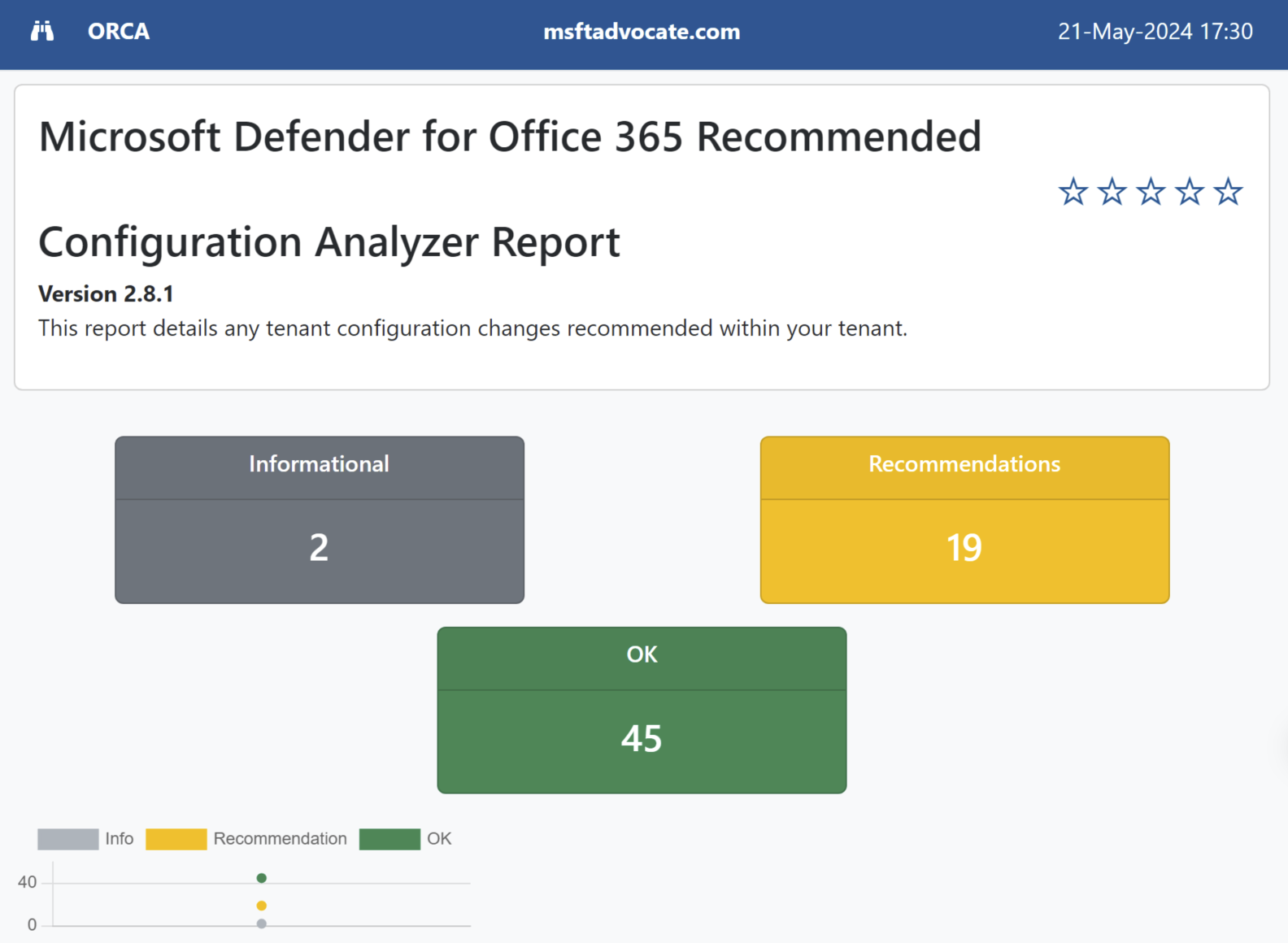The image size is (1288, 943).
Task: Toggle the Recommendation series legend label
Action: tap(280, 839)
